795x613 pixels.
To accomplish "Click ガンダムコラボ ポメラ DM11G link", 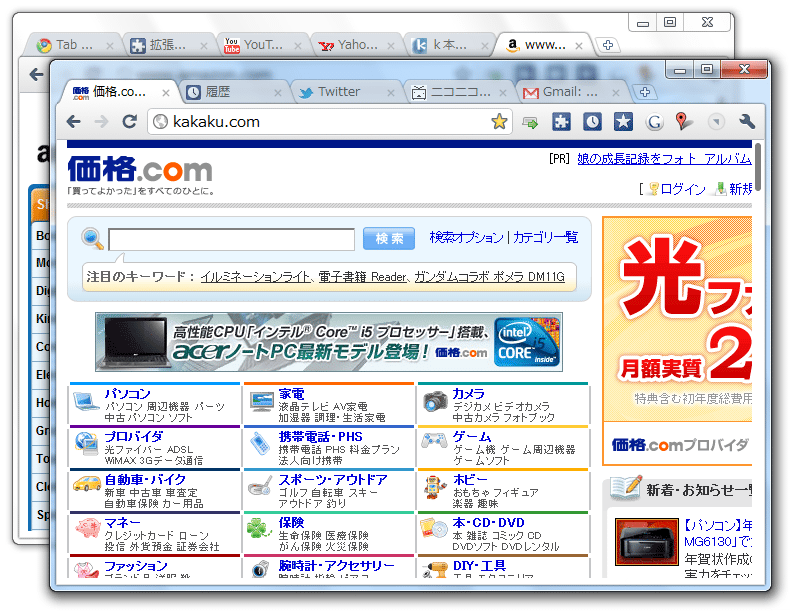I will click(490, 277).
